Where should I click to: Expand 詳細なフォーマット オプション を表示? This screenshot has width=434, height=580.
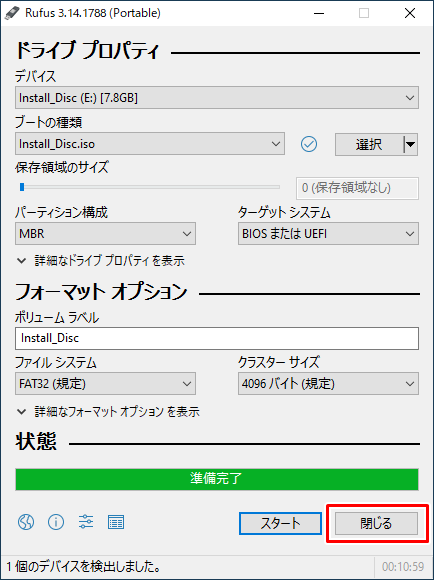(x=108, y=411)
